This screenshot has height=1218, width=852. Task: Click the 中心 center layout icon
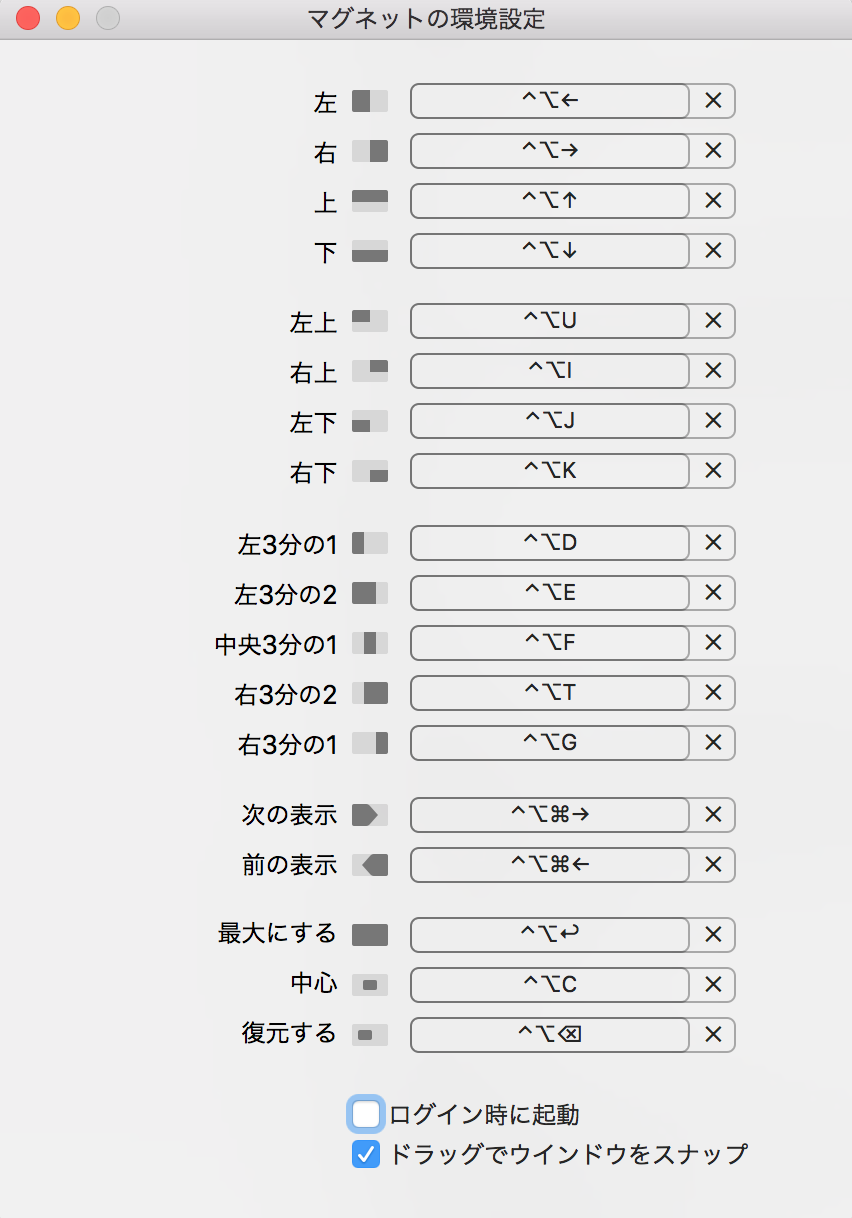click(x=369, y=985)
